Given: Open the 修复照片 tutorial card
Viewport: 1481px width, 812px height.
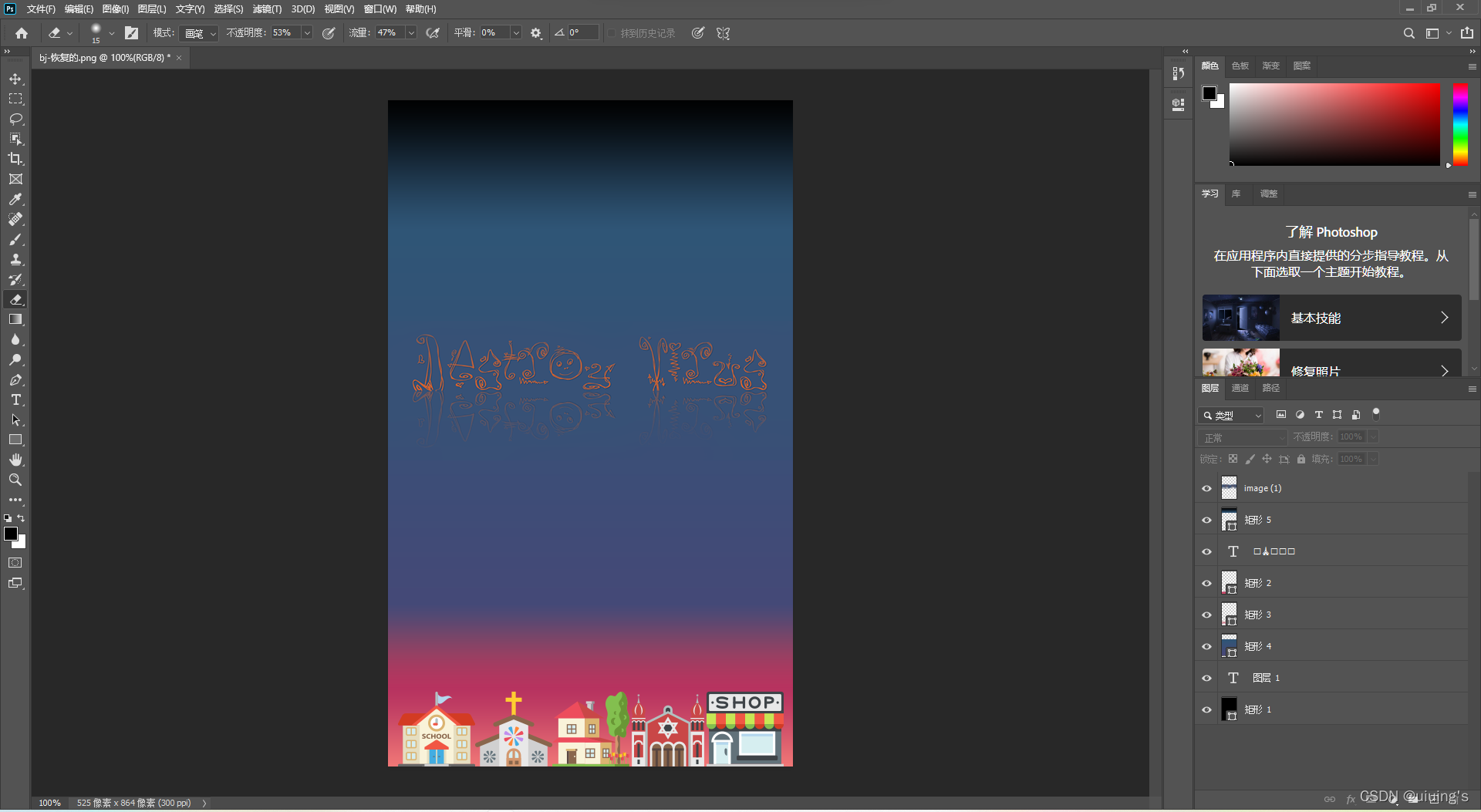Looking at the screenshot, I should [x=1332, y=363].
